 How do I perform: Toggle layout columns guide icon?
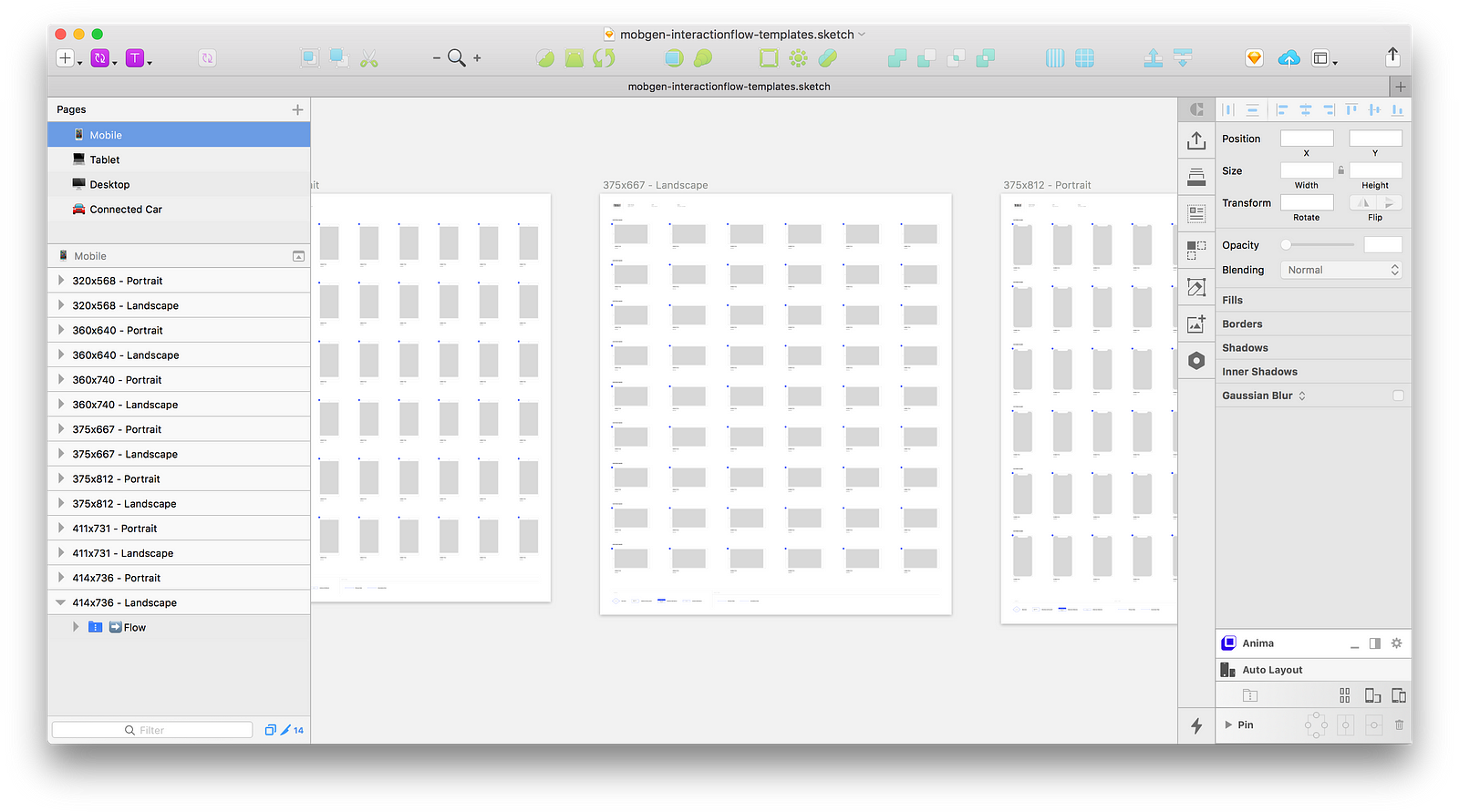(1055, 58)
